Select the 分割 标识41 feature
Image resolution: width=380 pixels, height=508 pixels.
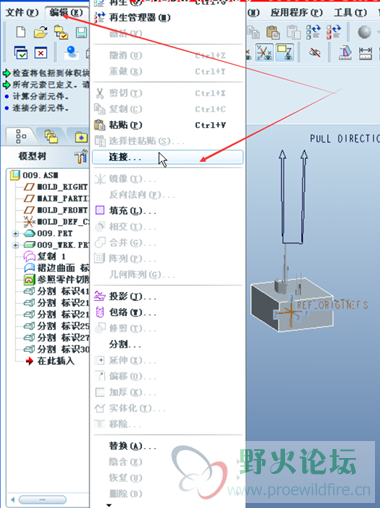(56, 291)
